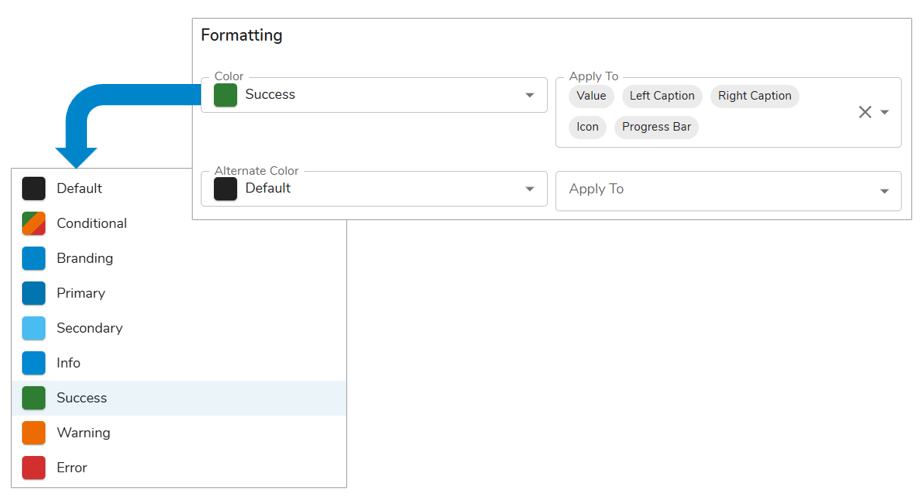
Task: Choose the Success option in the list
Action: pos(82,398)
